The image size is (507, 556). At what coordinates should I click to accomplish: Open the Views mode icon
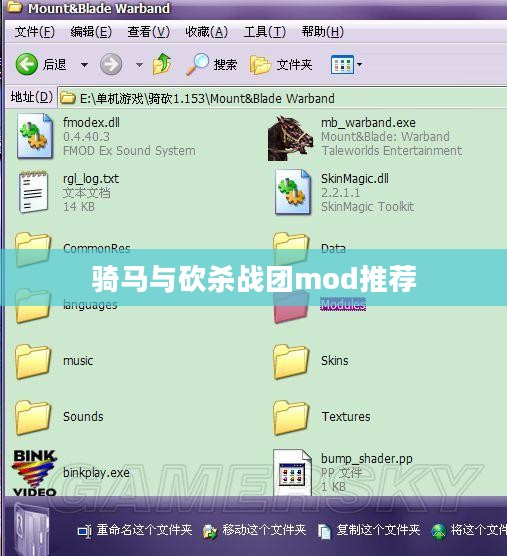342,65
